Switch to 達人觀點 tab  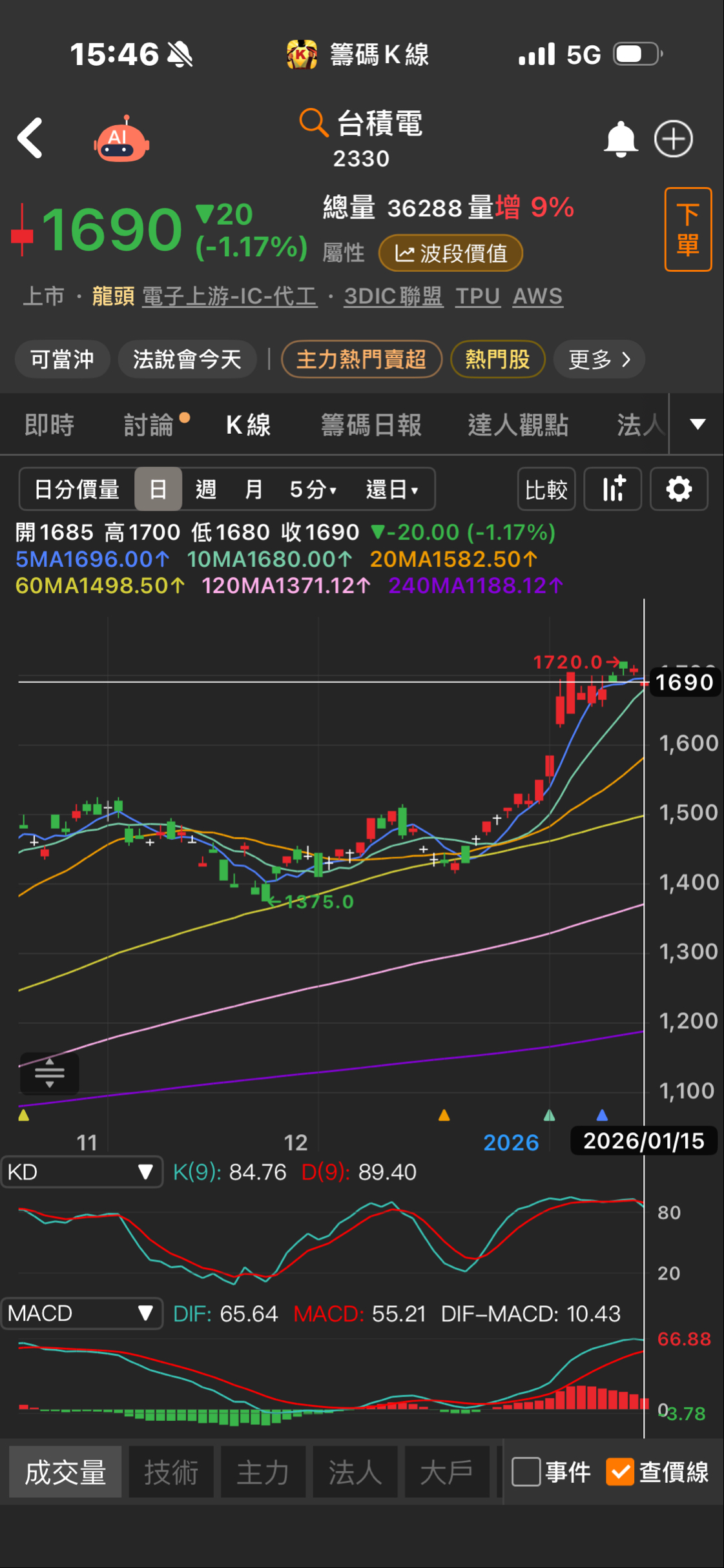[518, 425]
